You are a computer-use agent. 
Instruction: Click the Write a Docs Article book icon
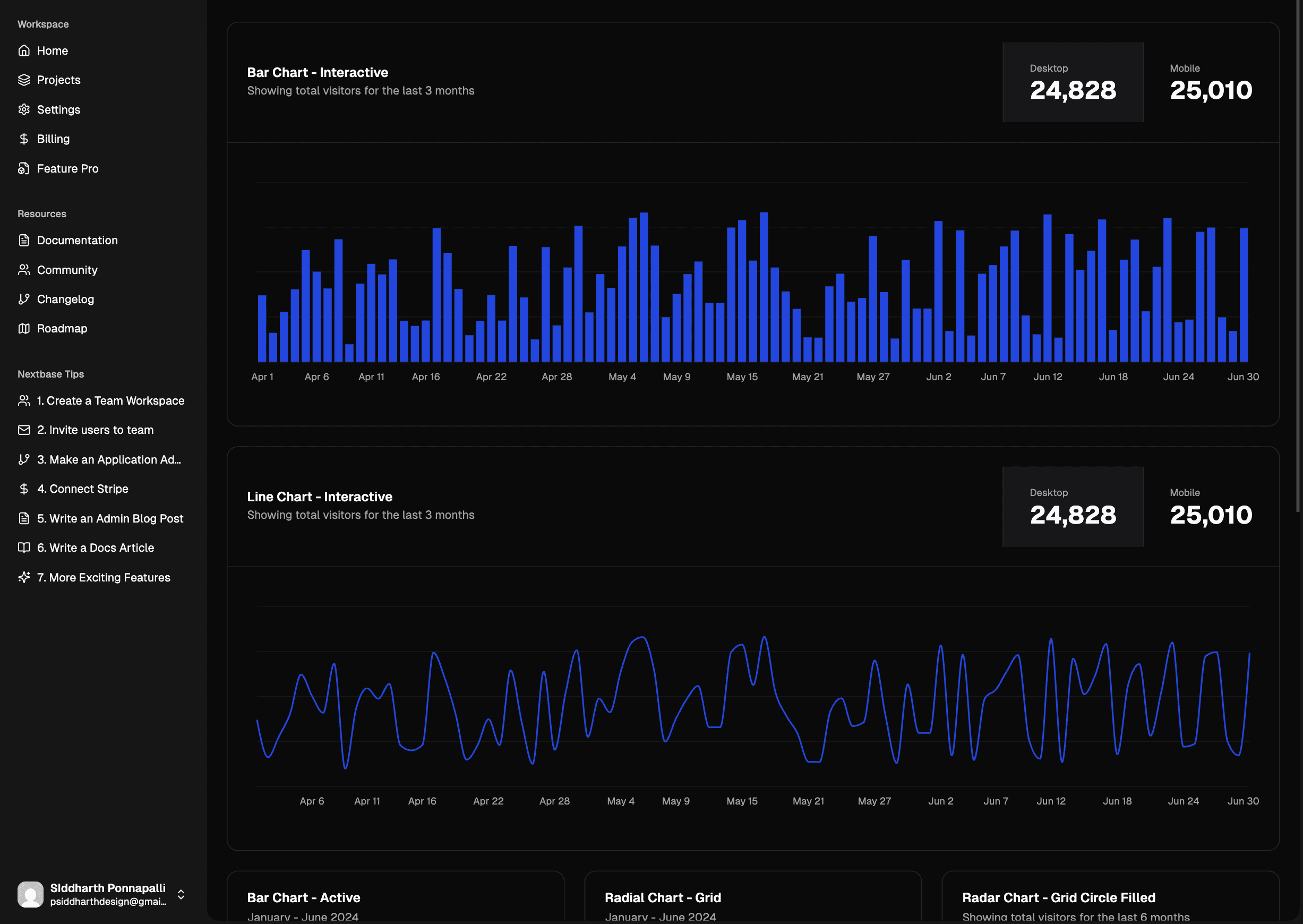coord(24,547)
